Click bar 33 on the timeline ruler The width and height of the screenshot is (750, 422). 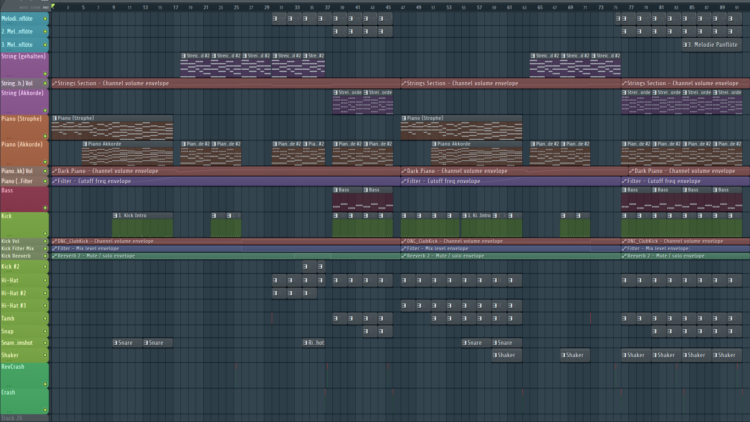click(297, 8)
